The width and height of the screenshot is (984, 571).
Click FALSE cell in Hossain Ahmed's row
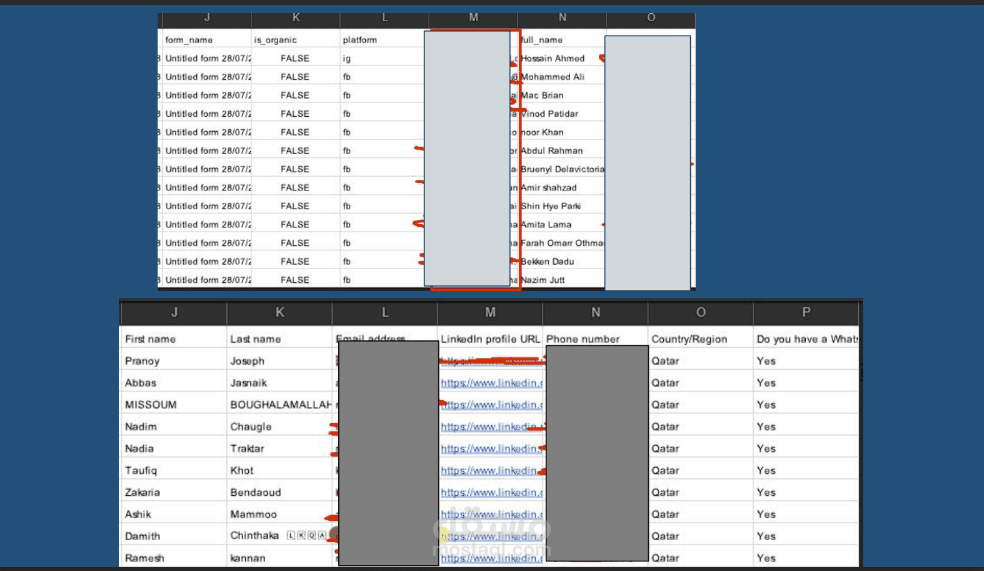(296, 58)
